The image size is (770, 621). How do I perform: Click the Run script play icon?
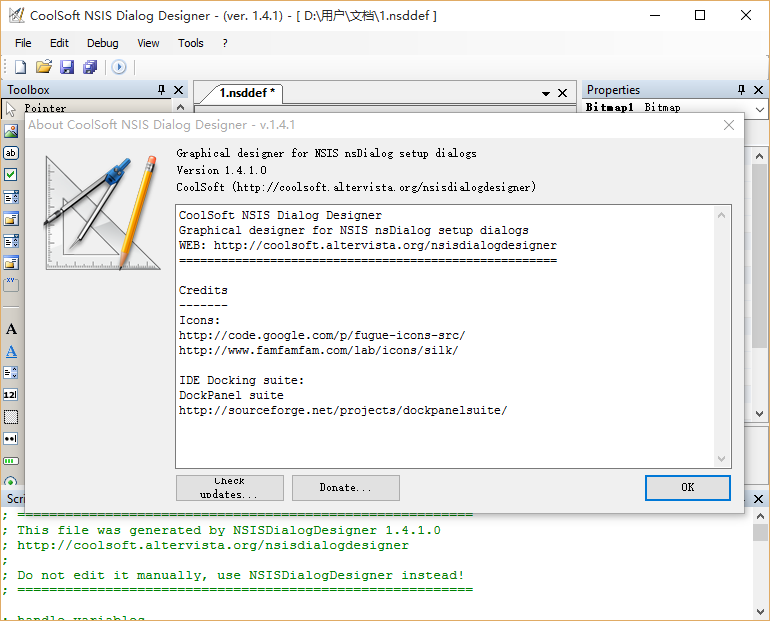coord(118,67)
